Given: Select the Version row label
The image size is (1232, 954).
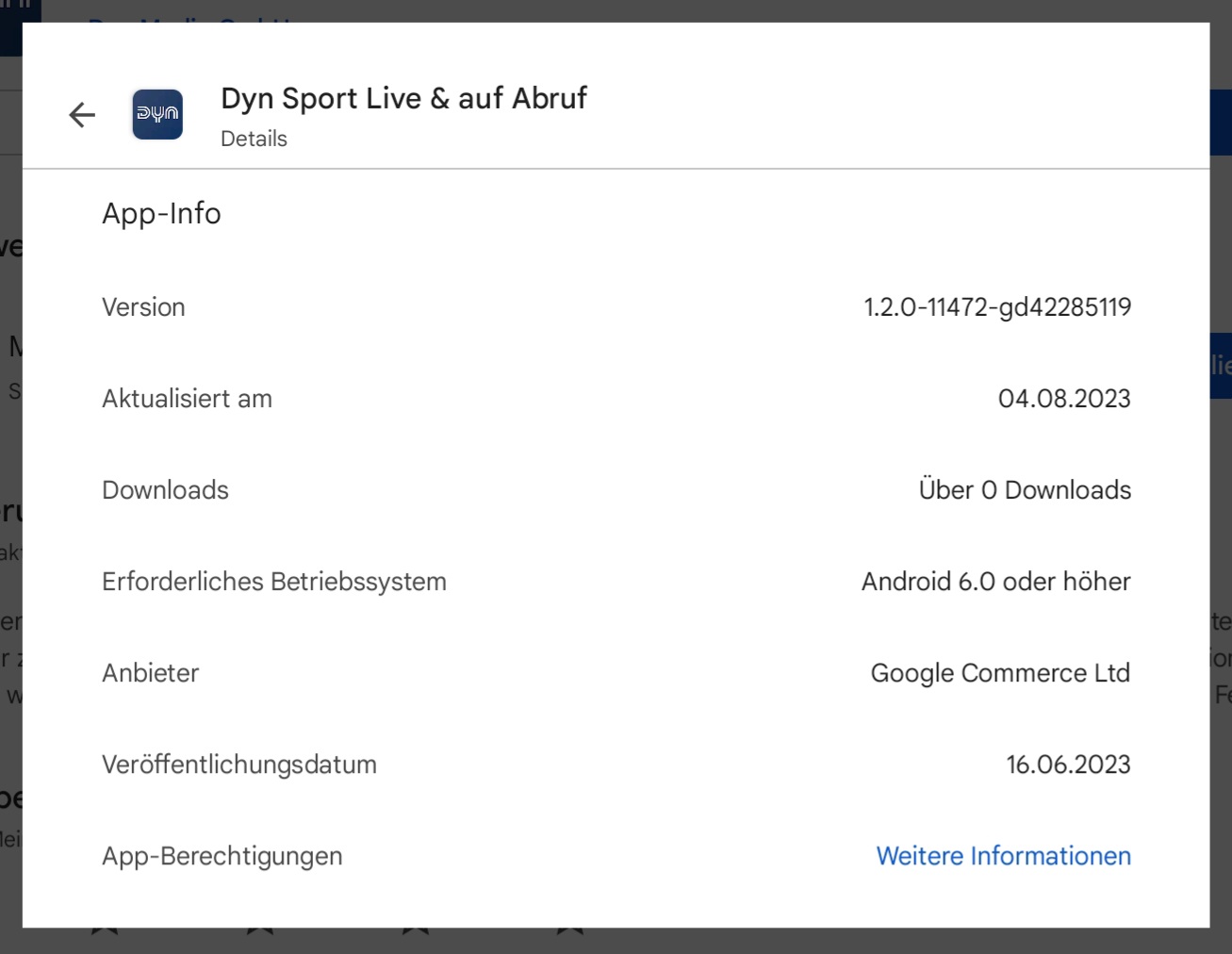Looking at the screenshot, I should click(x=143, y=307).
